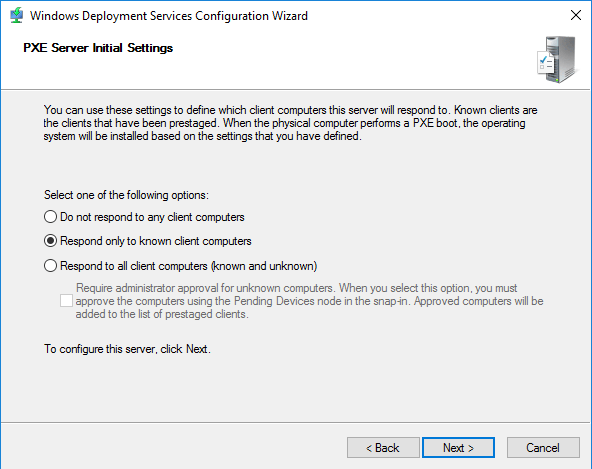Tick the administrator approval checkbox box
The image size is (592, 469).
pos(66,301)
